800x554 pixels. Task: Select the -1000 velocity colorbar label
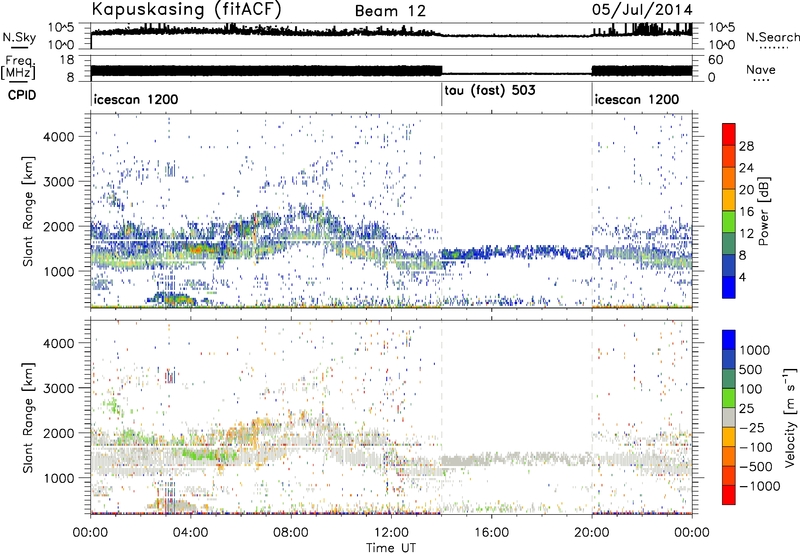759,486
